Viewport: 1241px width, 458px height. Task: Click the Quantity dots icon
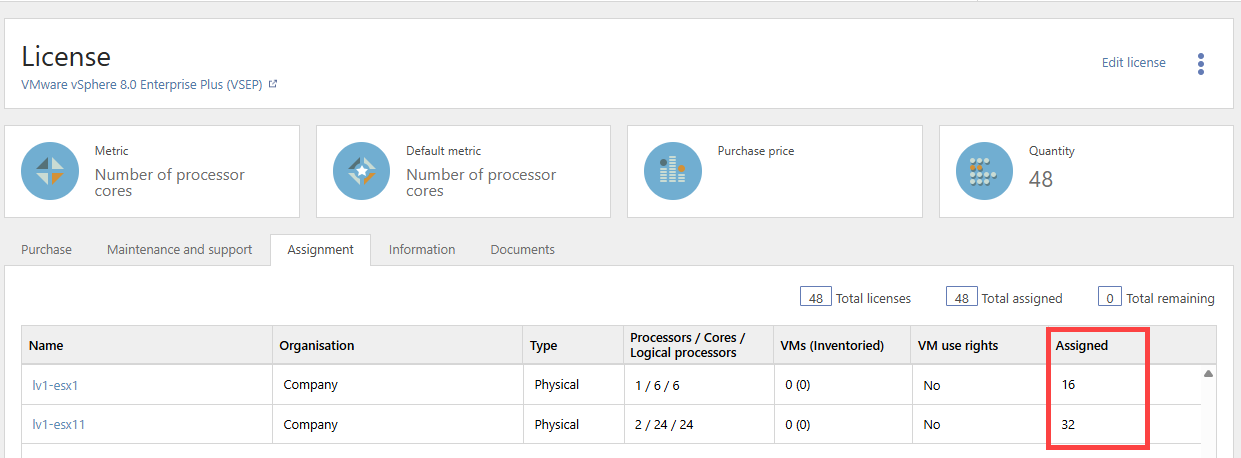click(984, 171)
